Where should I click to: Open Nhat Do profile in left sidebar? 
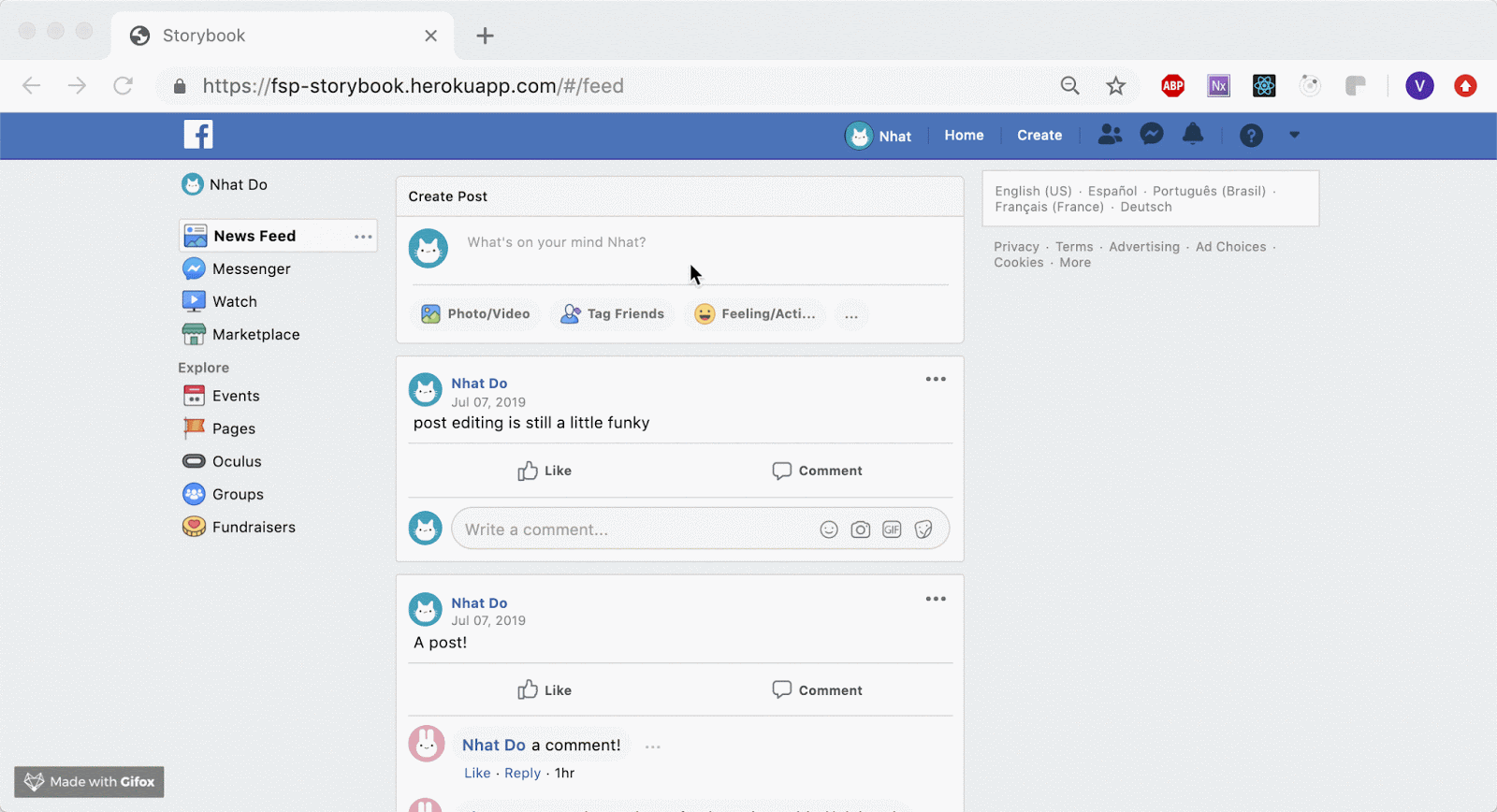[225, 184]
